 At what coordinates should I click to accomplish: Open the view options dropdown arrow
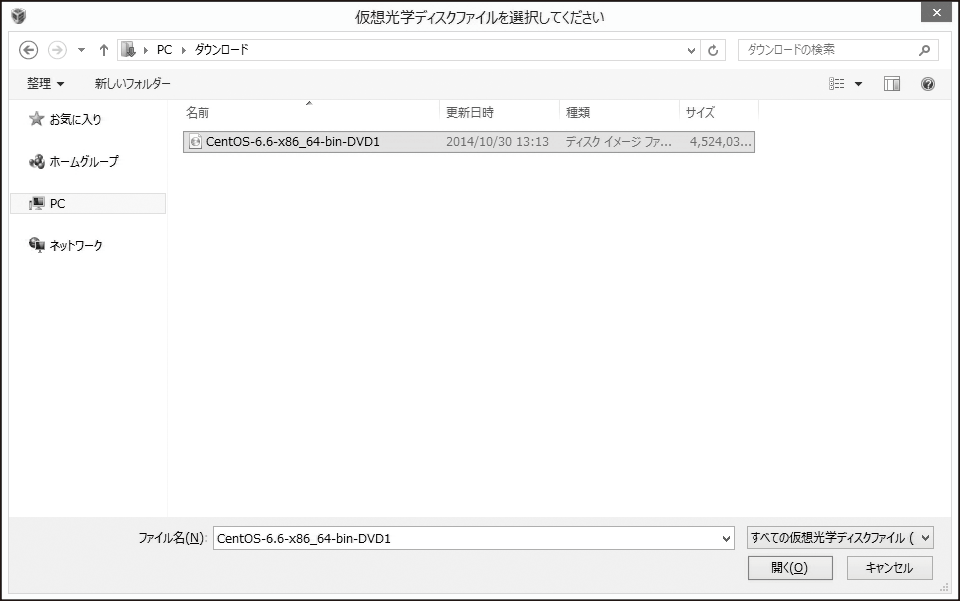[x=858, y=84]
